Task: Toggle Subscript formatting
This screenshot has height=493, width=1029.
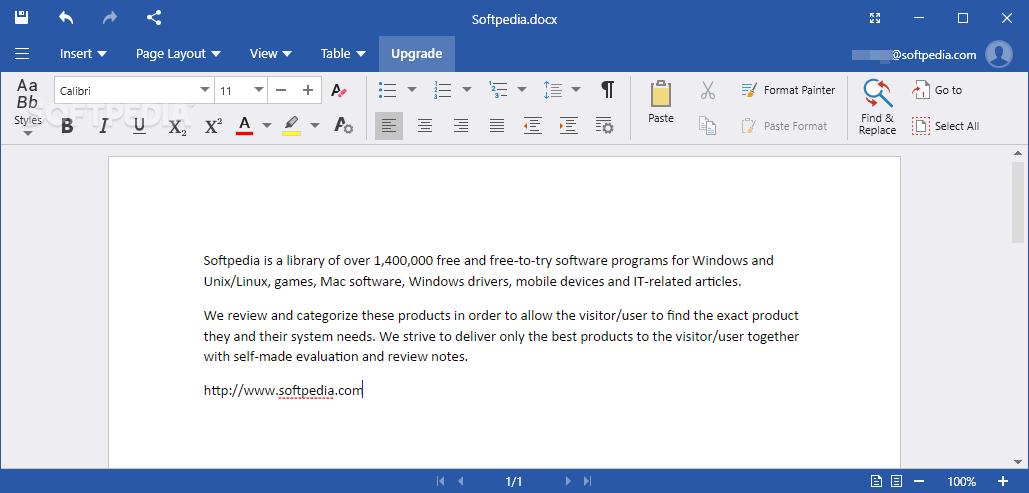Action: (177, 127)
